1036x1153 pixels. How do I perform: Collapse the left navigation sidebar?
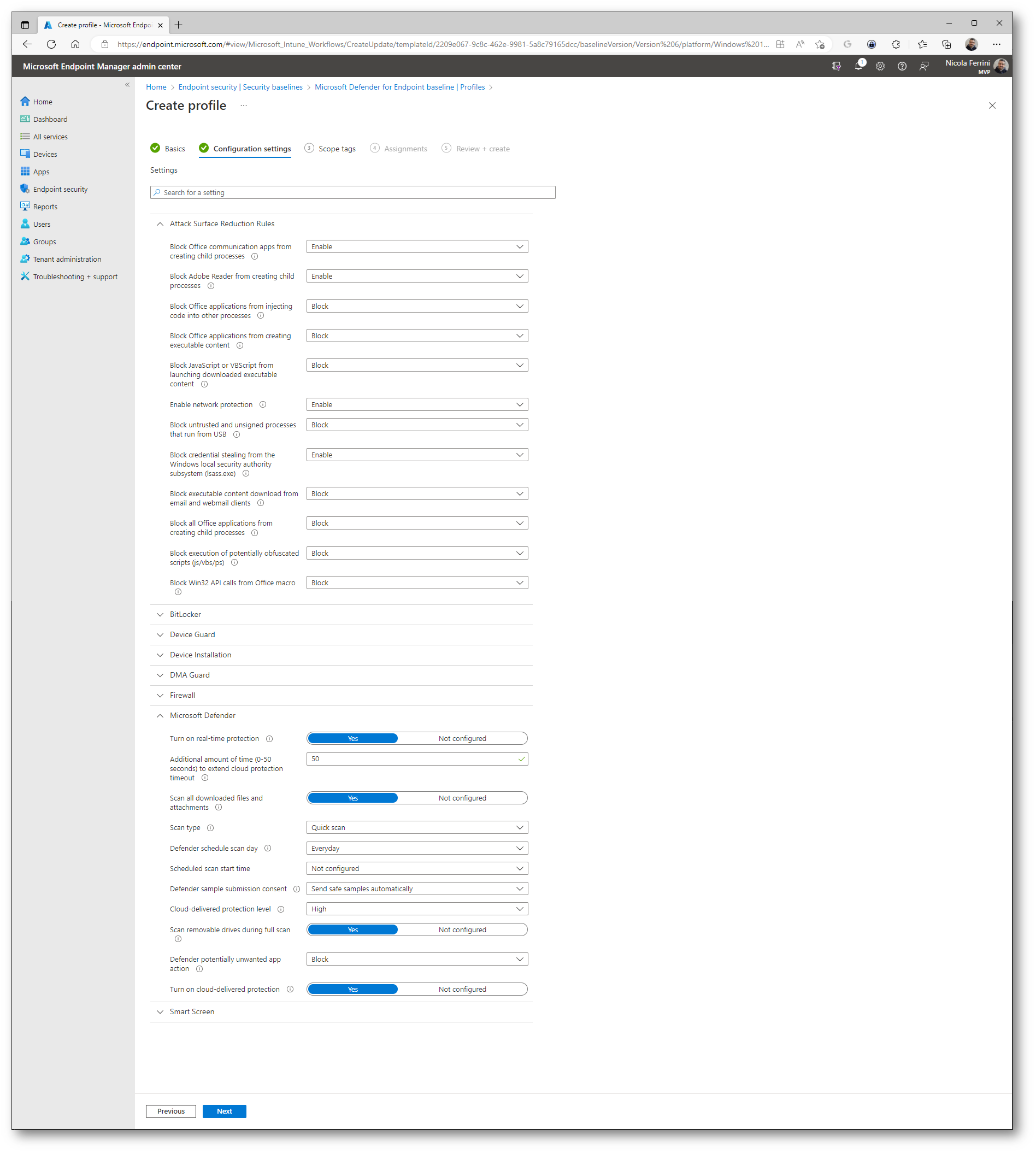(x=127, y=85)
